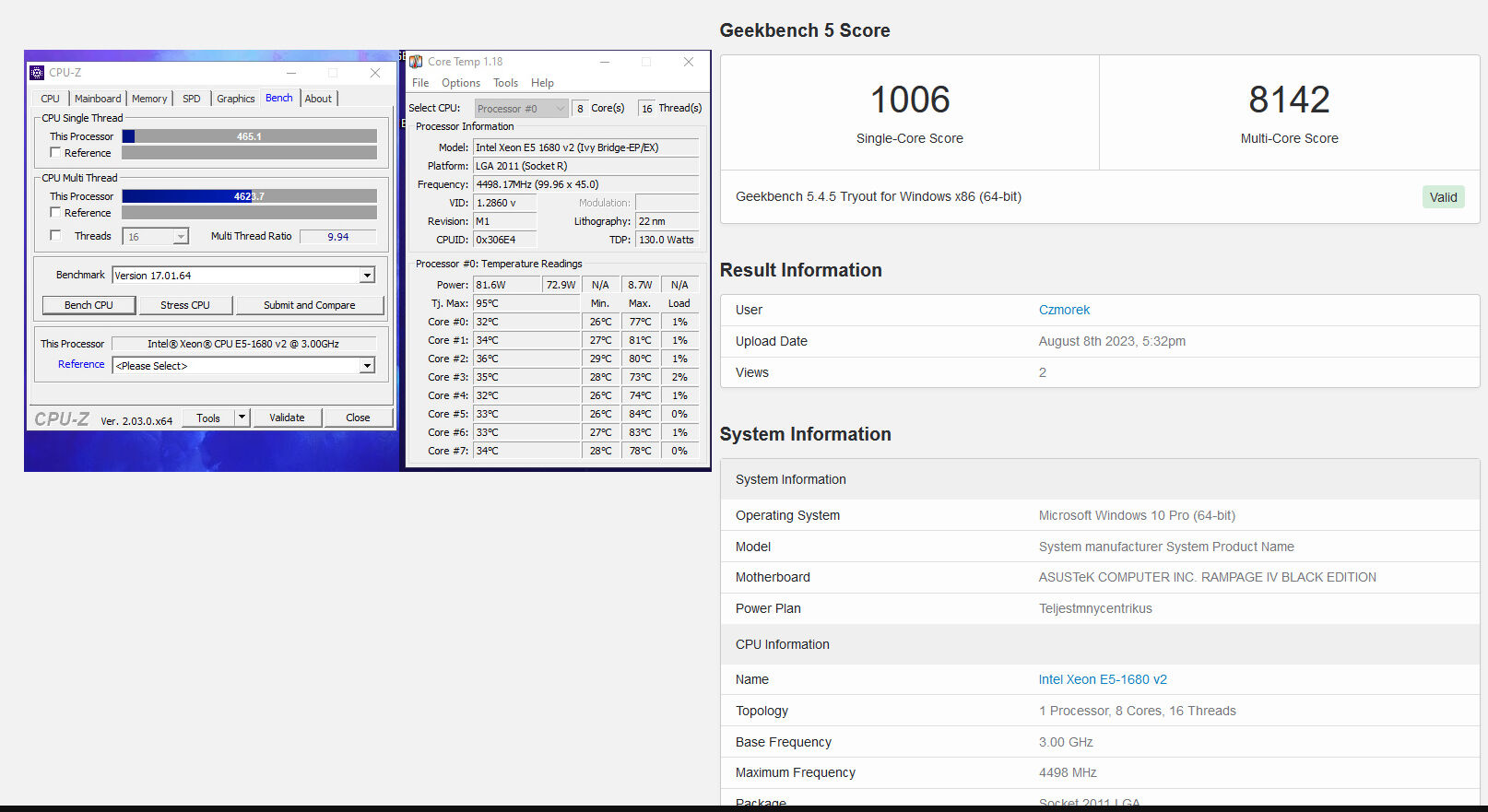Open the Czmorek user profile link

(x=1064, y=310)
